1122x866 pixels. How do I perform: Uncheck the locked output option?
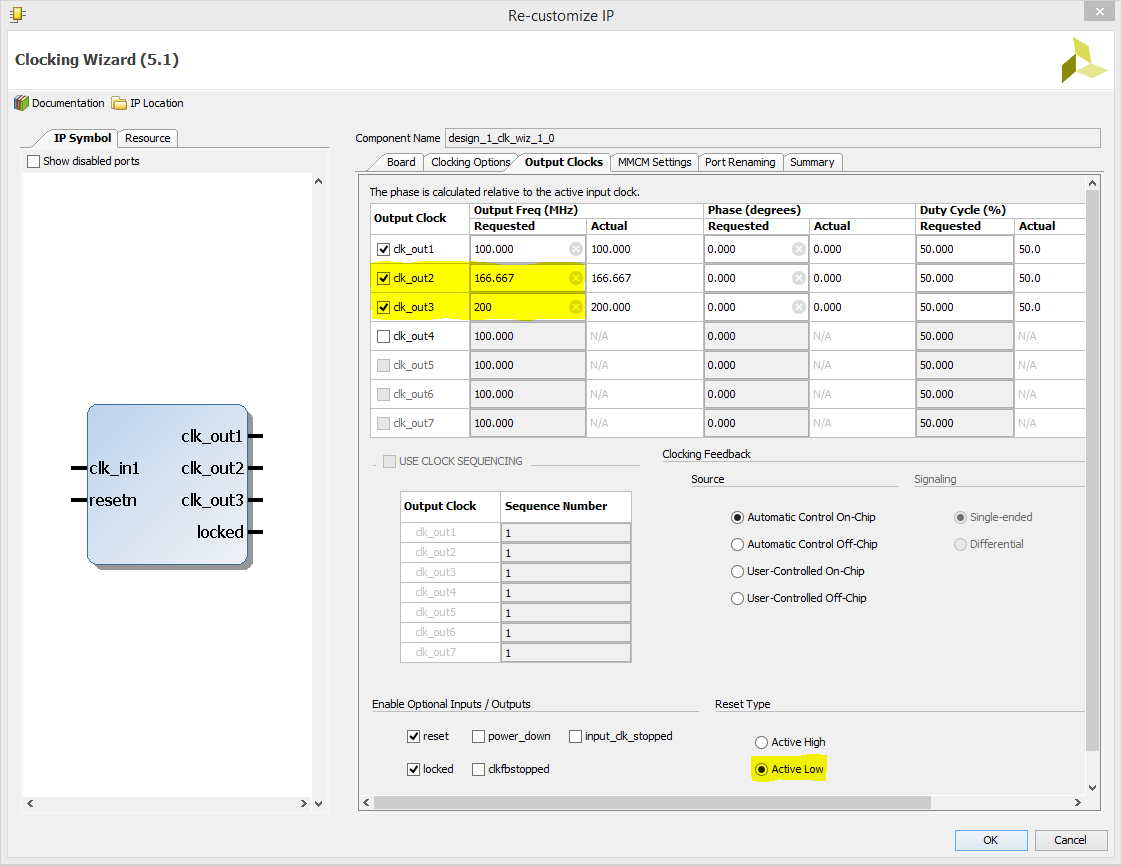tap(414, 769)
